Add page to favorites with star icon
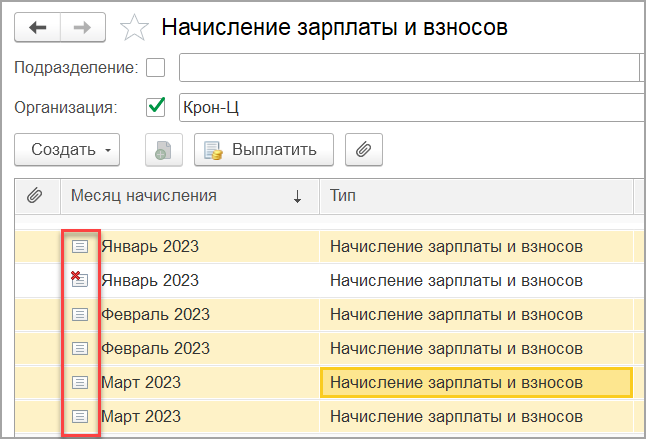The image size is (646, 439). tap(134, 28)
